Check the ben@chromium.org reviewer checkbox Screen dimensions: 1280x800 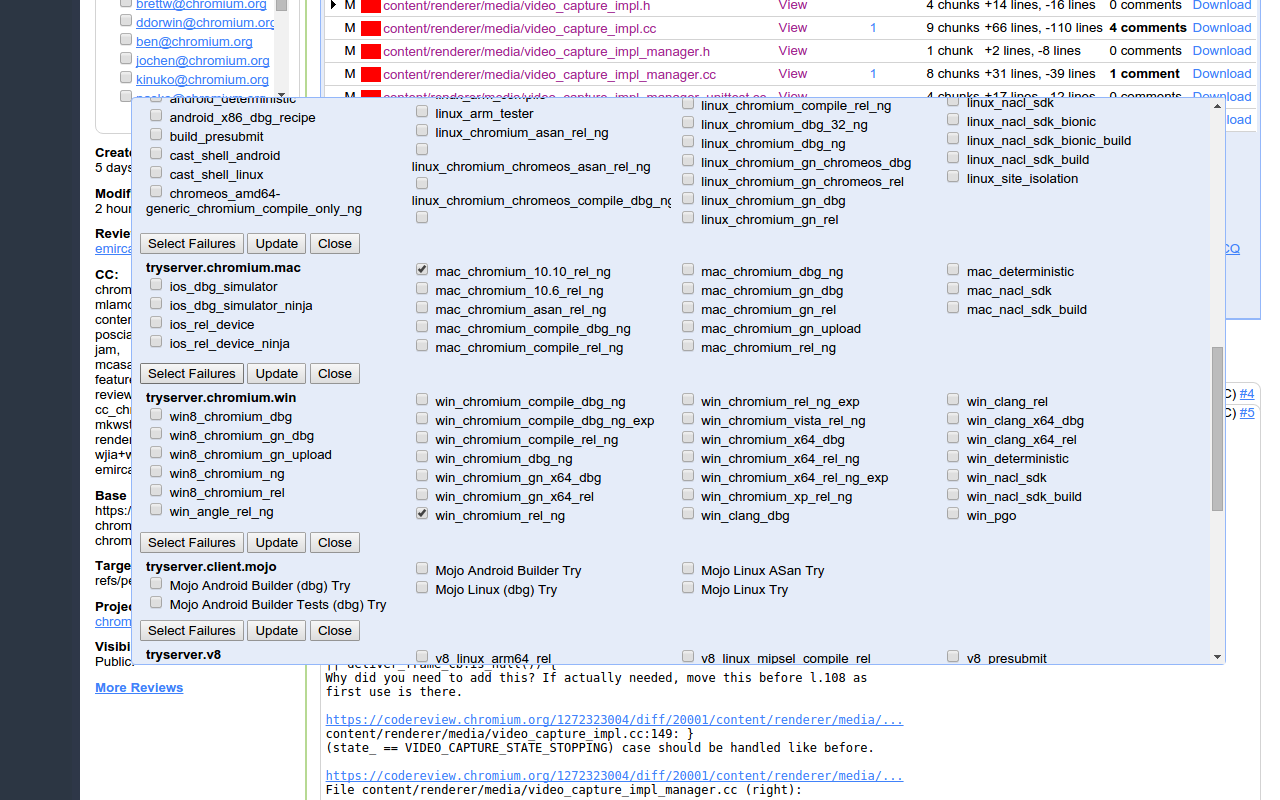click(x=126, y=41)
